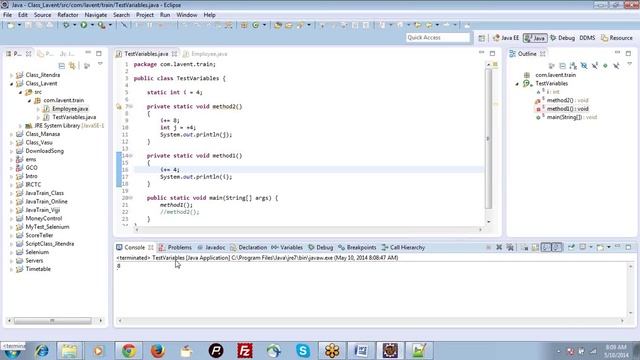
Task: Click Remove All Terminated Launches icon
Action: click(510, 247)
